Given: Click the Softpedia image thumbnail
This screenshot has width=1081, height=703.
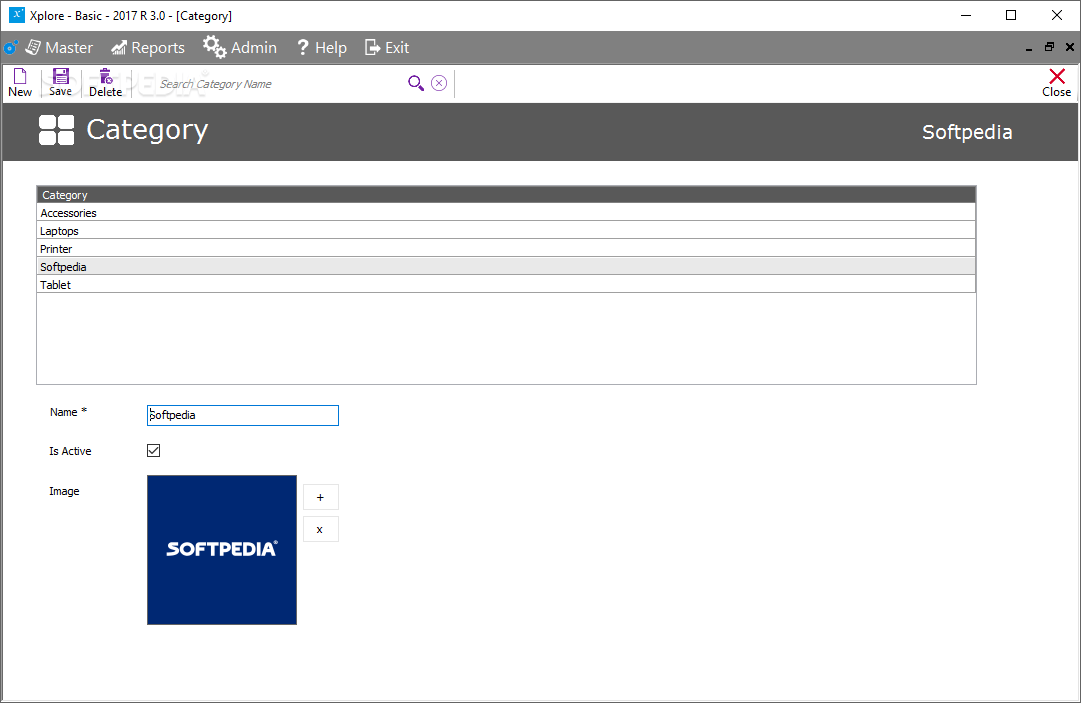Looking at the screenshot, I should [x=222, y=550].
